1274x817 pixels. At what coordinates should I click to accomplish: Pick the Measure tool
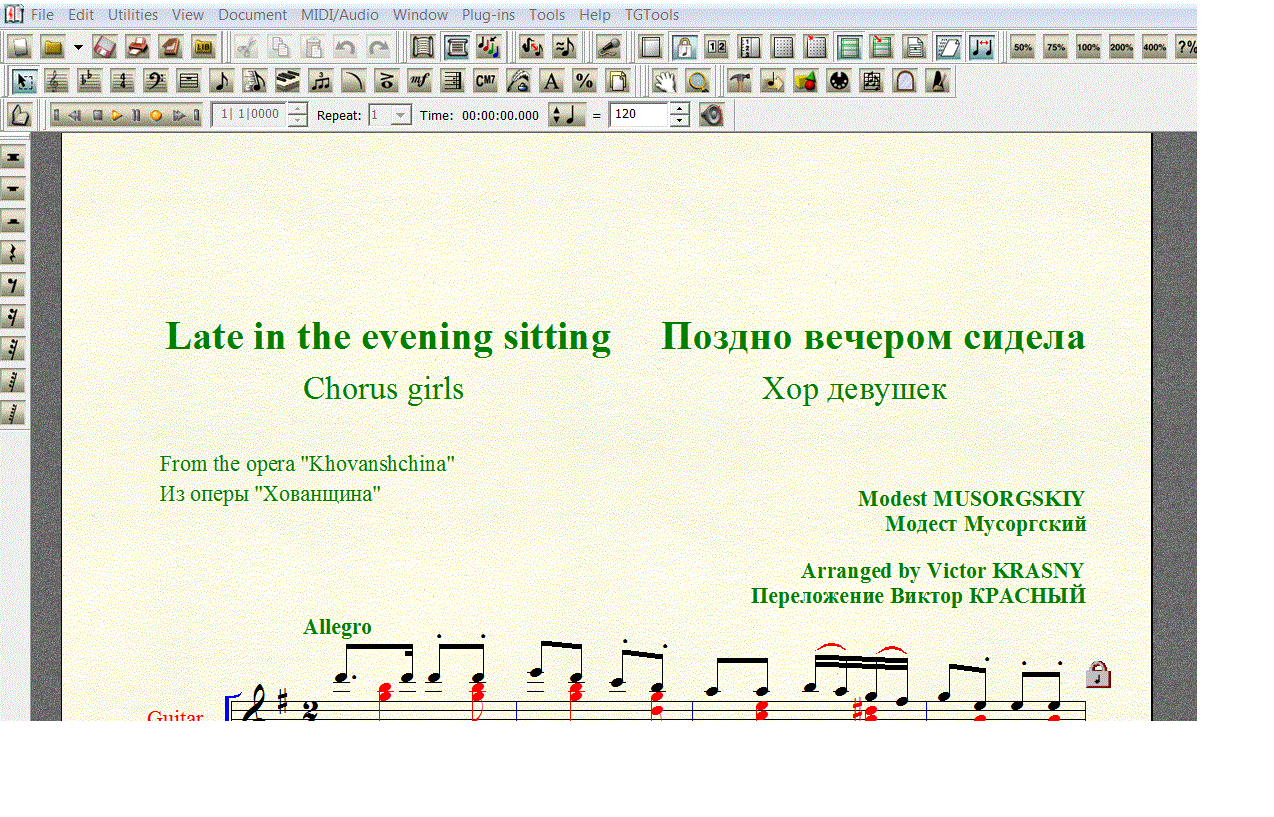pos(188,81)
